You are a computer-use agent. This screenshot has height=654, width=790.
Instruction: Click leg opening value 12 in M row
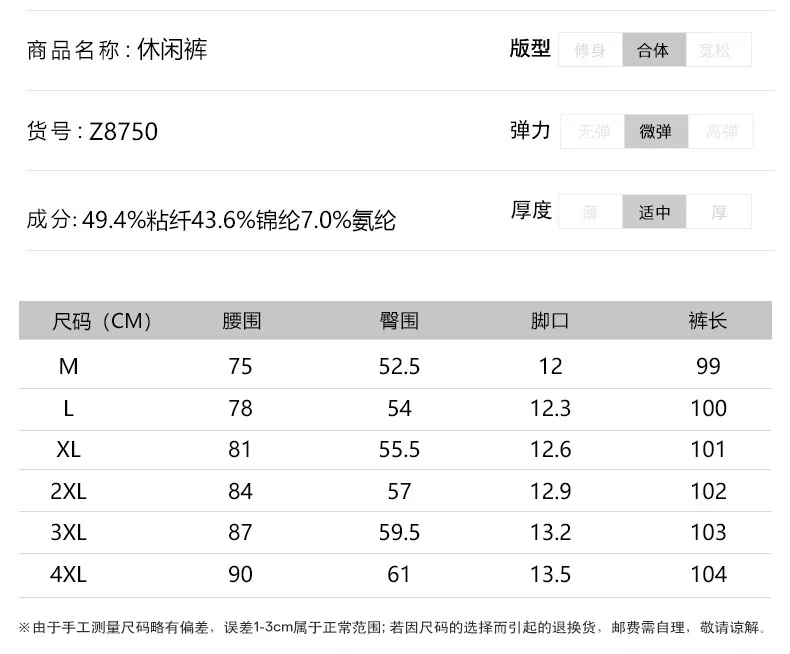click(x=551, y=366)
